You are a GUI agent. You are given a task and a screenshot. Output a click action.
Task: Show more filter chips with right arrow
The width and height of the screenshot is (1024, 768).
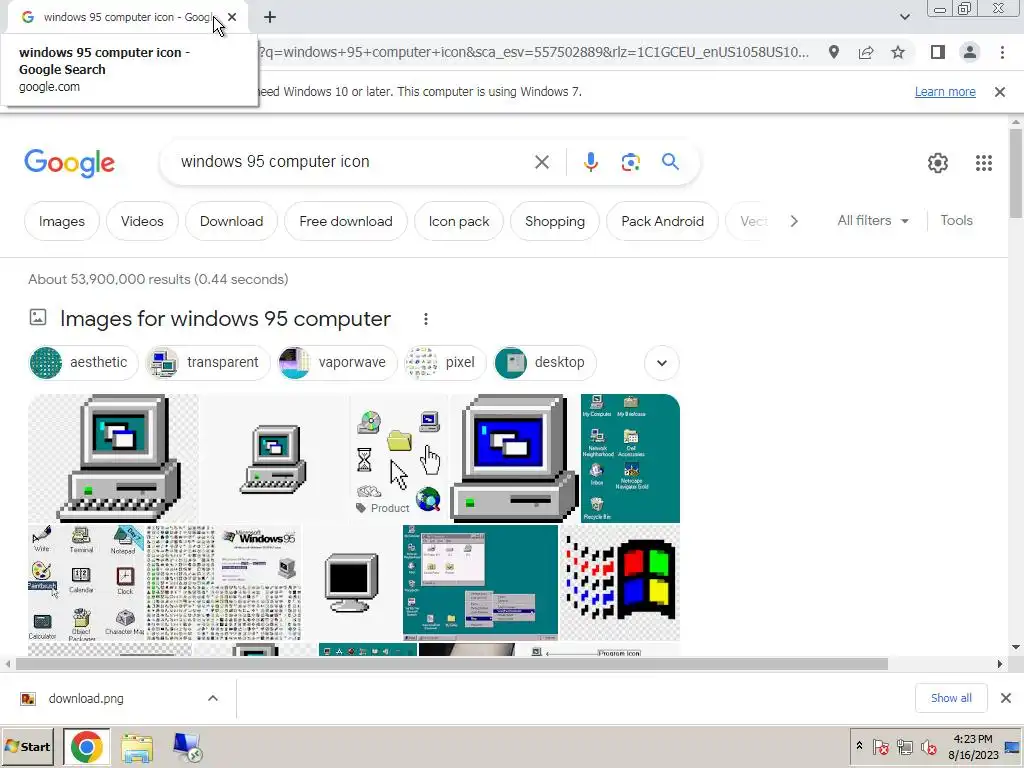click(x=793, y=221)
